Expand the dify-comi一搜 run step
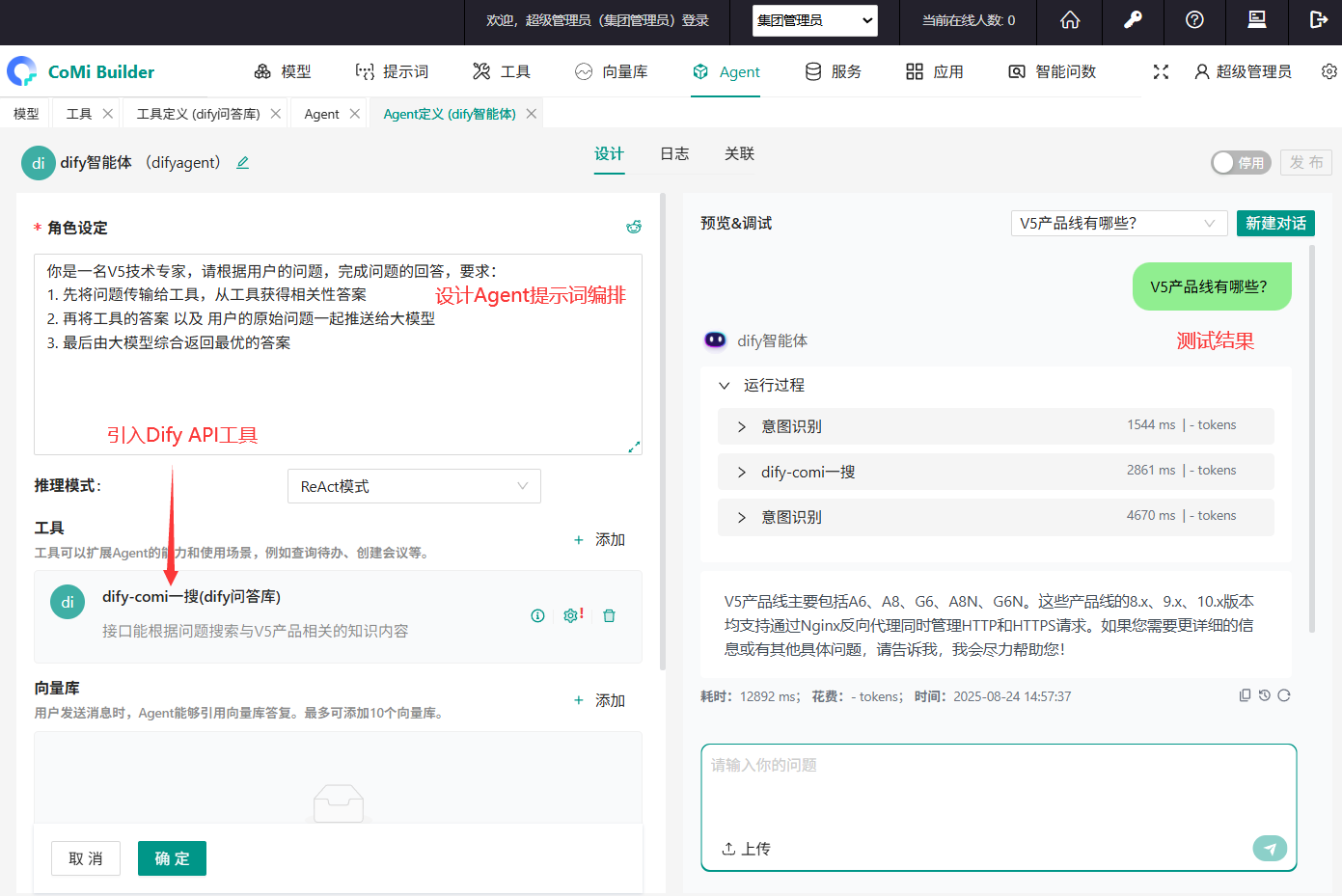The height and width of the screenshot is (896, 1342). [741, 472]
